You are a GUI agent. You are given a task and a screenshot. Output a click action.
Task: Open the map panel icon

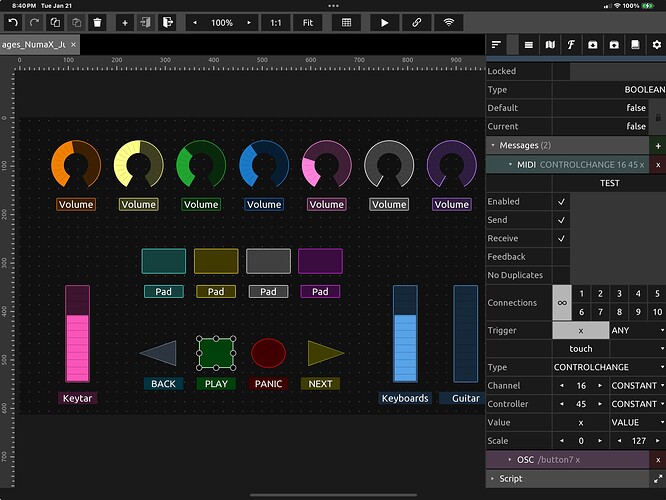pos(550,45)
